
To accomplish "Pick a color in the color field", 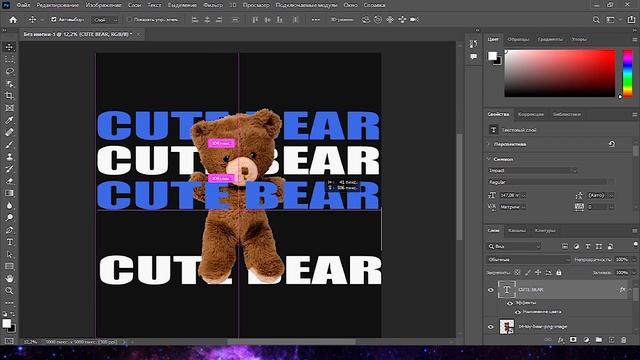I will point(560,73).
